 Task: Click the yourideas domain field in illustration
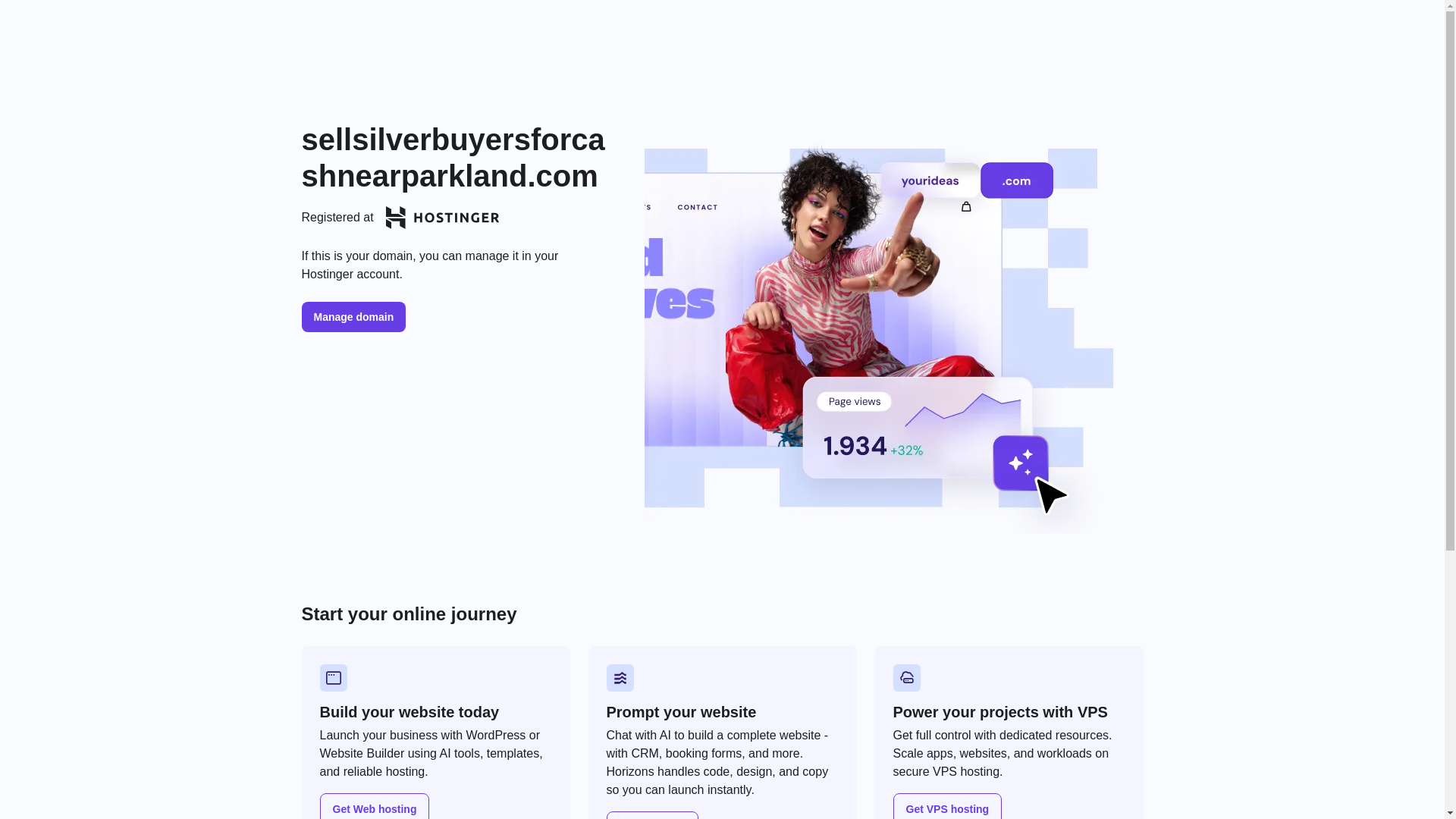click(930, 180)
